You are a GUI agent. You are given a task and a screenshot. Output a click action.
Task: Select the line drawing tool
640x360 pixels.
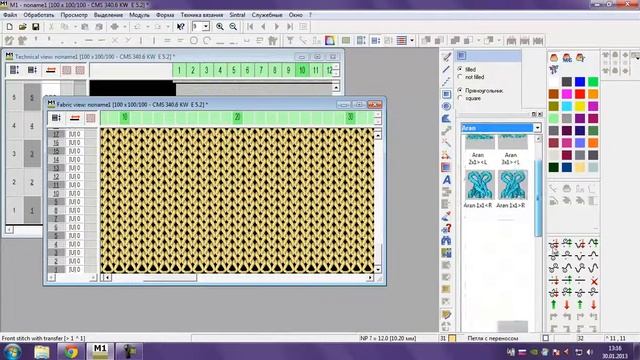pos(447,69)
